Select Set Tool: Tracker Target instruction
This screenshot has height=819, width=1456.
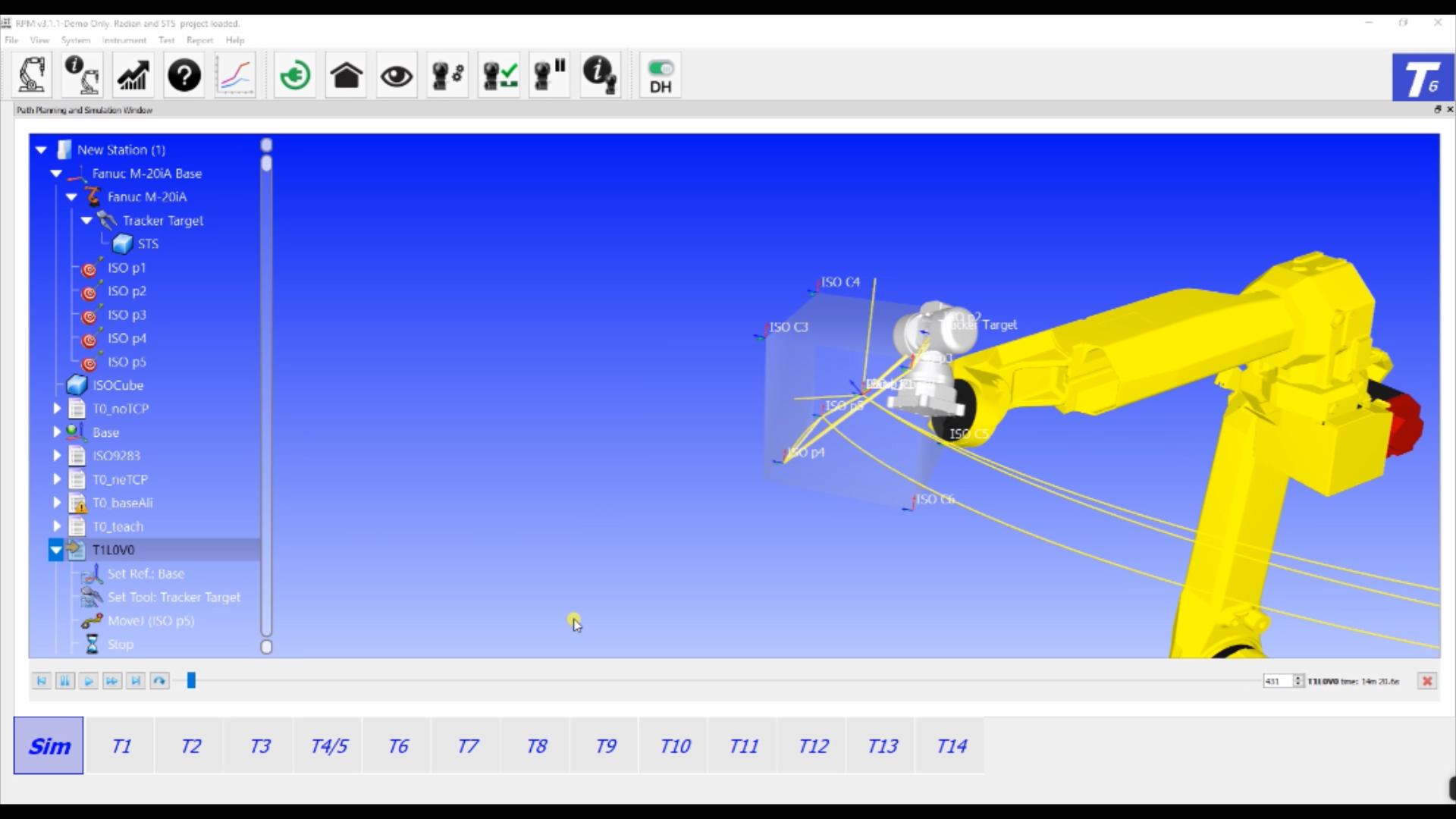[x=174, y=598]
